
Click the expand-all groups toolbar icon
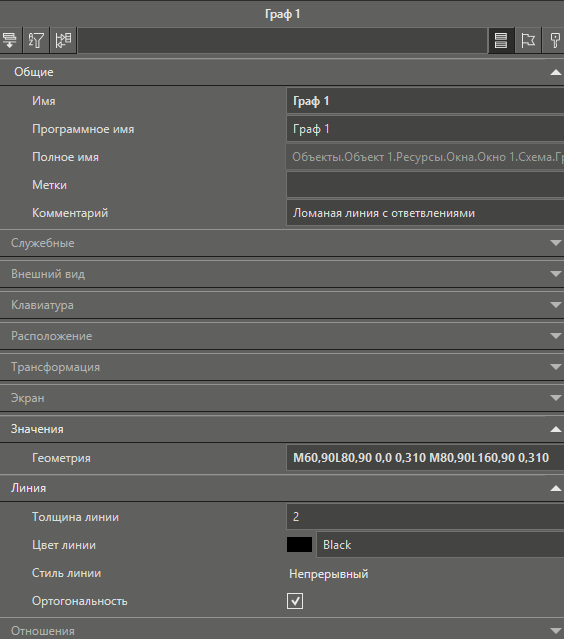coord(10,40)
